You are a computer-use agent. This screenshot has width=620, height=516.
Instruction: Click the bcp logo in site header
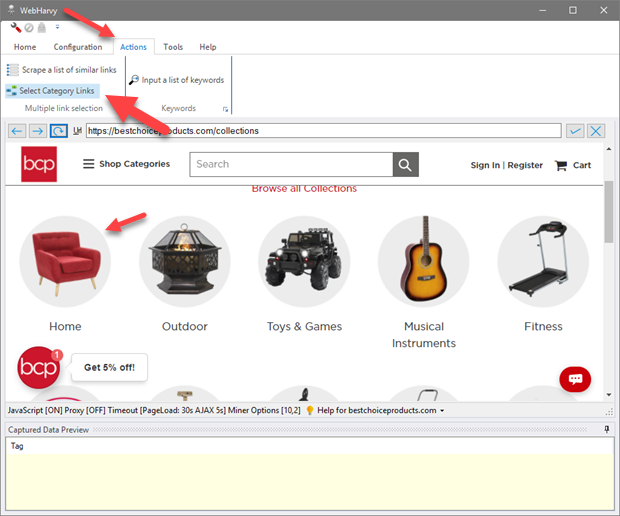39,165
